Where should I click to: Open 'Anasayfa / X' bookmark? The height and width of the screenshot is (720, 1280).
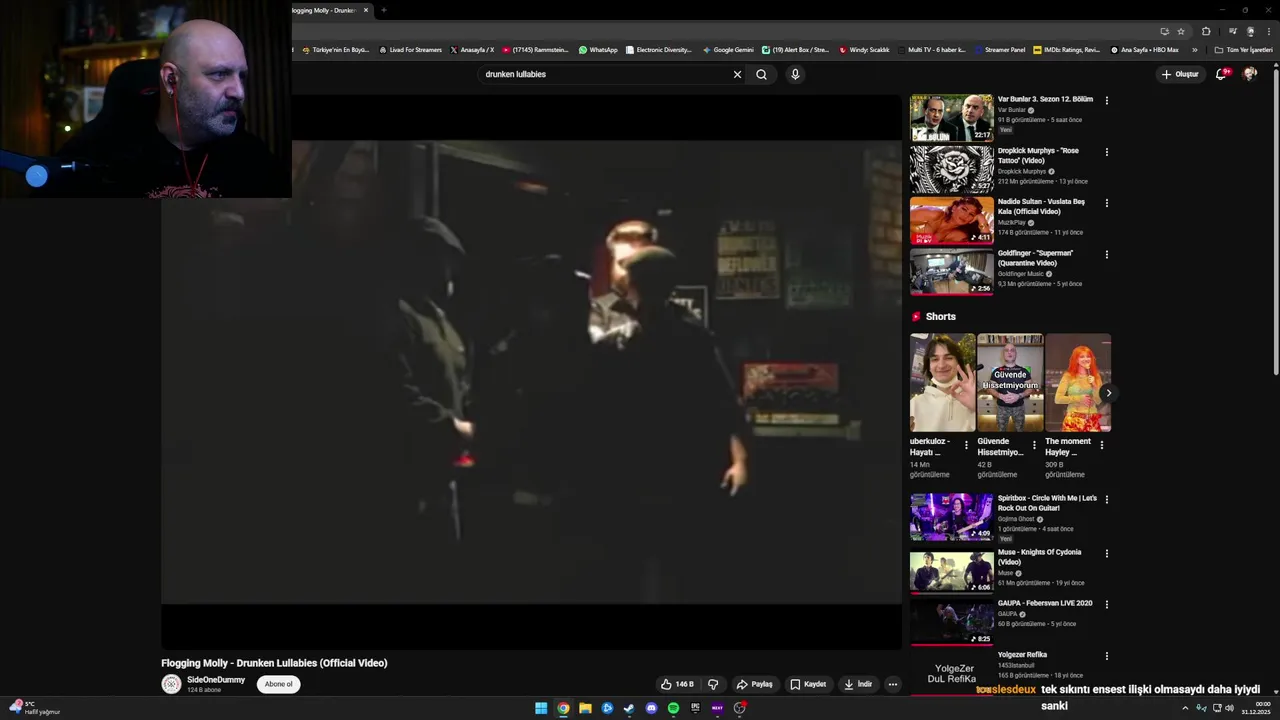click(472, 50)
